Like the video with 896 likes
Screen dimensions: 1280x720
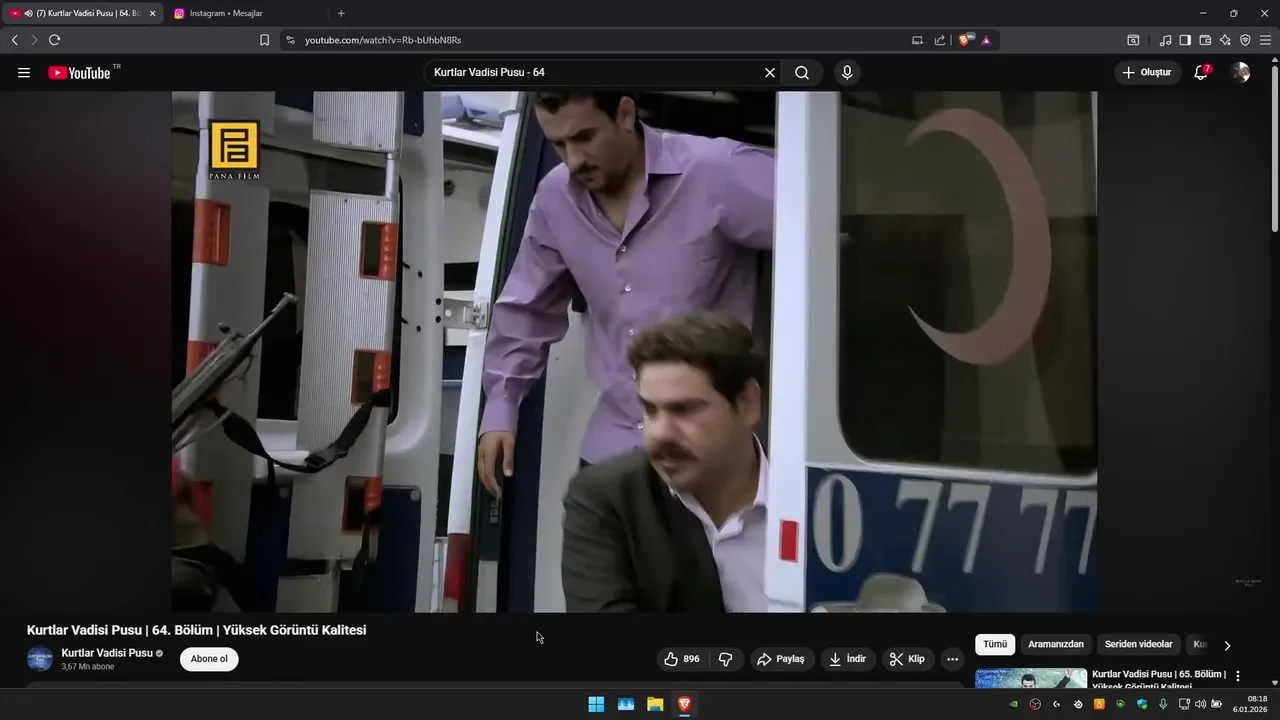pyautogui.click(x=684, y=659)
